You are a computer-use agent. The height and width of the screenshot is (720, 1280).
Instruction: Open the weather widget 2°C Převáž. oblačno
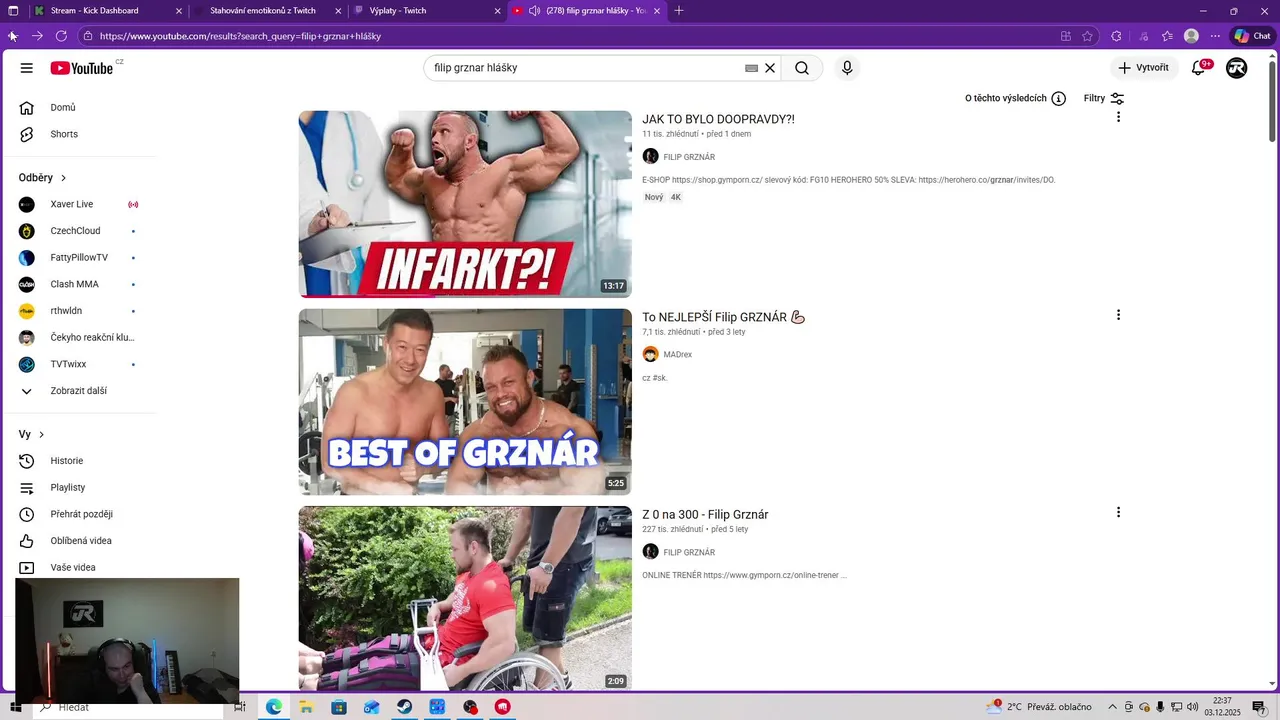click(1039, 707)
